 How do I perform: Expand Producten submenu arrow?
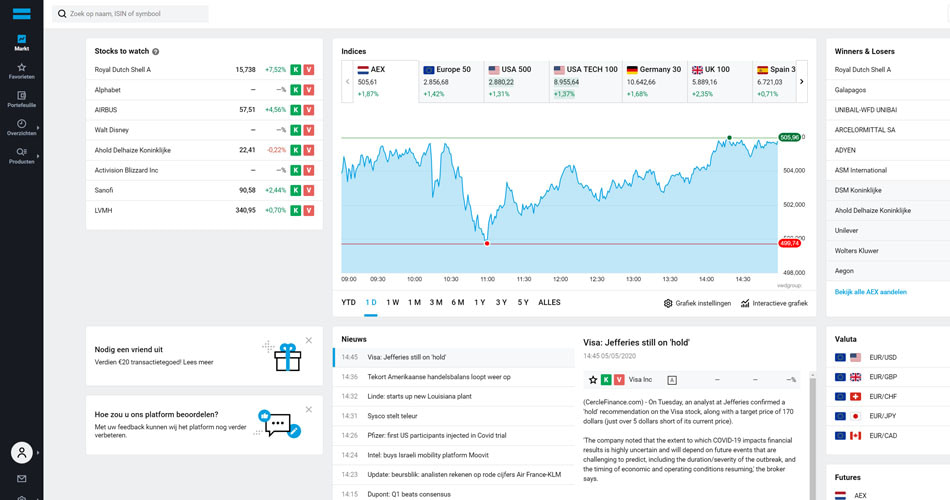[x=38, y=156]
